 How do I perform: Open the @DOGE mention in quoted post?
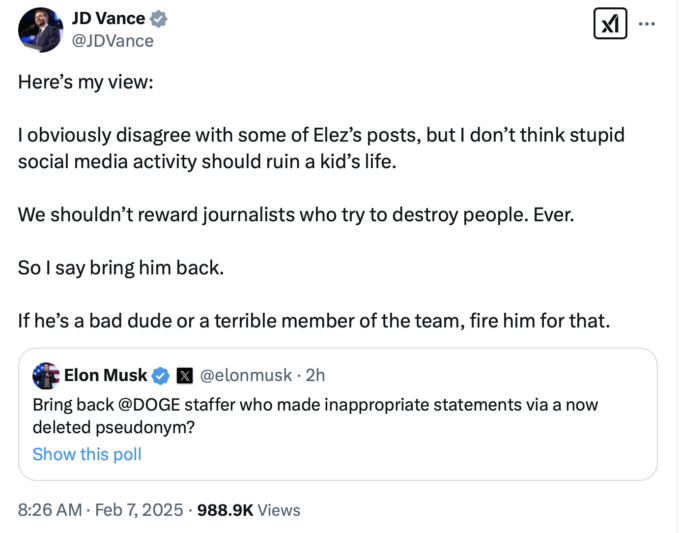pyautogui.click(x=149, y=405)
